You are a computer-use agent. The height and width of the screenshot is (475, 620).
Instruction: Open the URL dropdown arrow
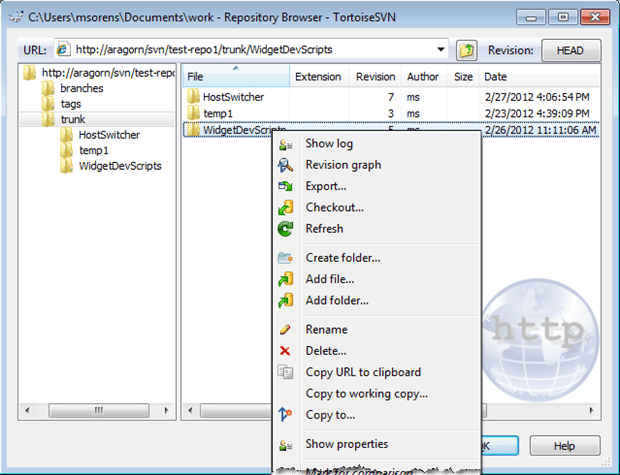click(440, 50)
